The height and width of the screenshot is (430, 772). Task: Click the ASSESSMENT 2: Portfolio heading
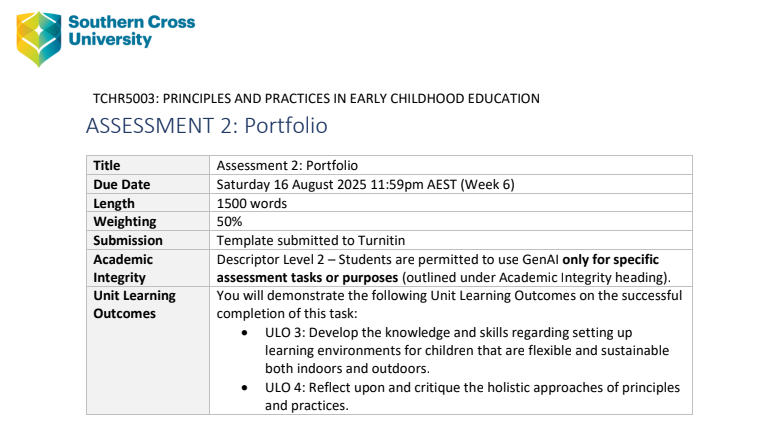207,127
